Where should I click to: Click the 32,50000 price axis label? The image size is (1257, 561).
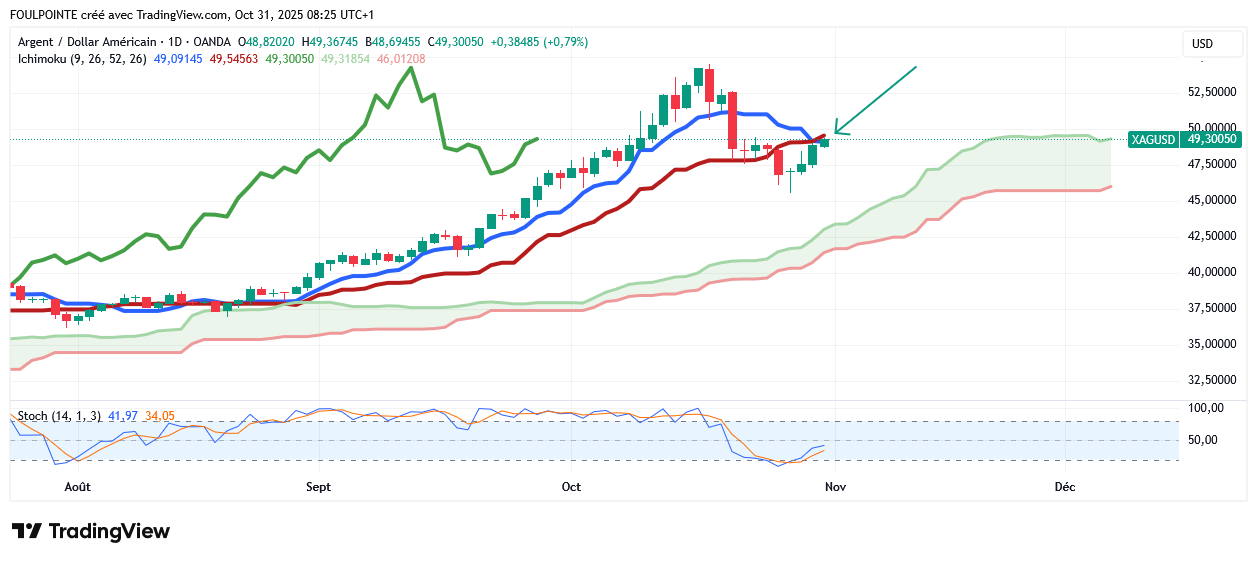pyautogui.click(x=1211, y=380)
